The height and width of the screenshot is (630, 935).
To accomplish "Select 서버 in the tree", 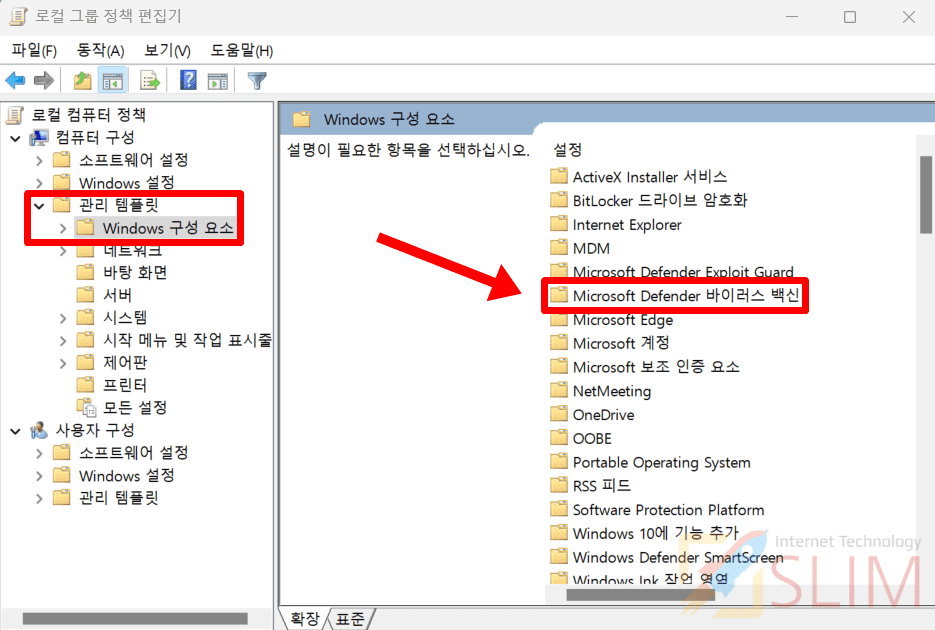I will [x=117, y=296].
